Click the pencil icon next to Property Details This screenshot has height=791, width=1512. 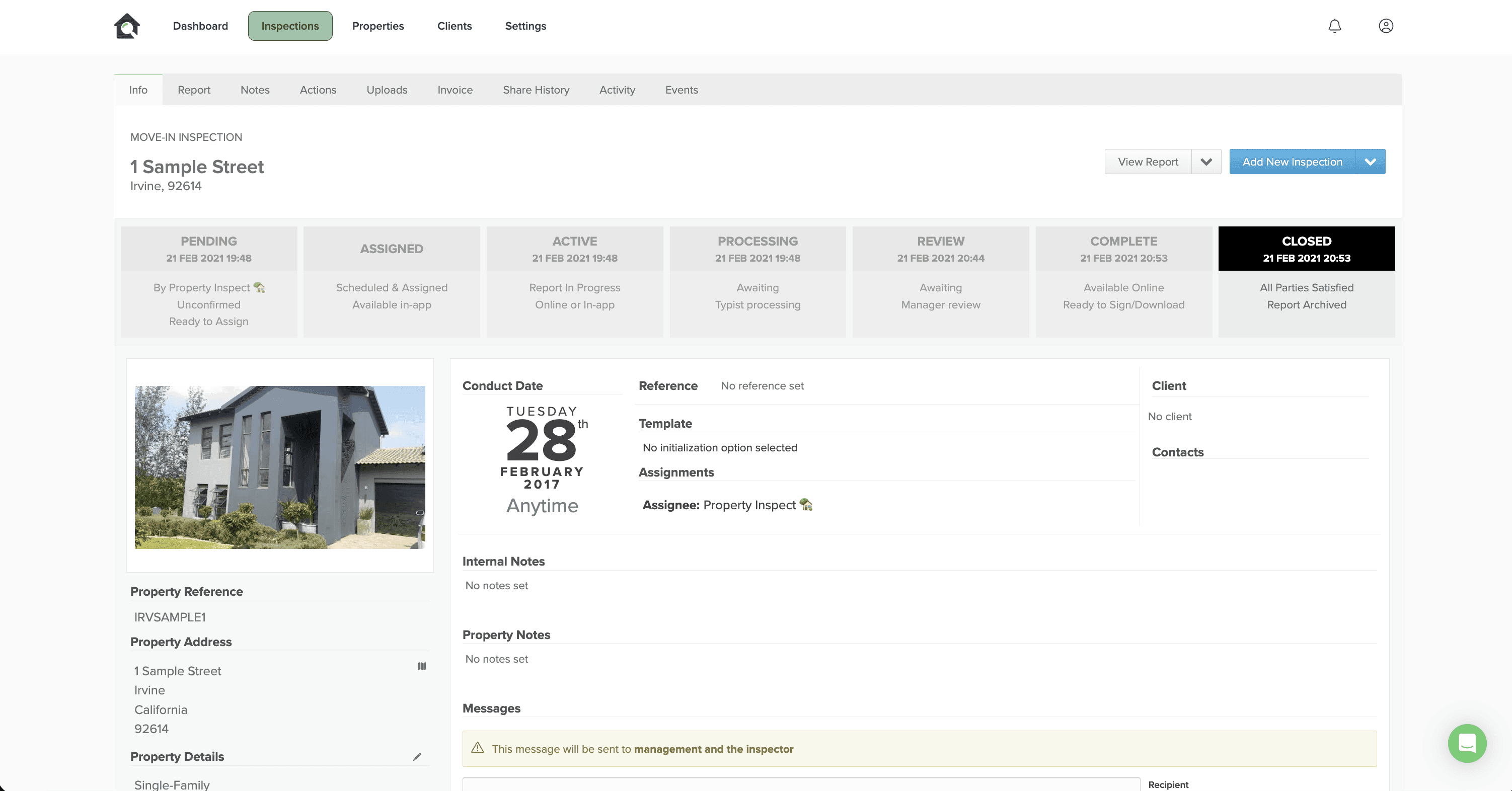point(417,756)
